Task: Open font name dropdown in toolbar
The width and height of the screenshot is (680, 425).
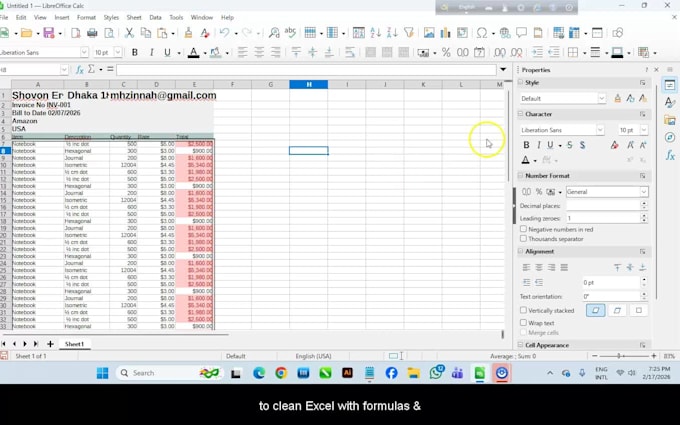Action: coord(84,52)
